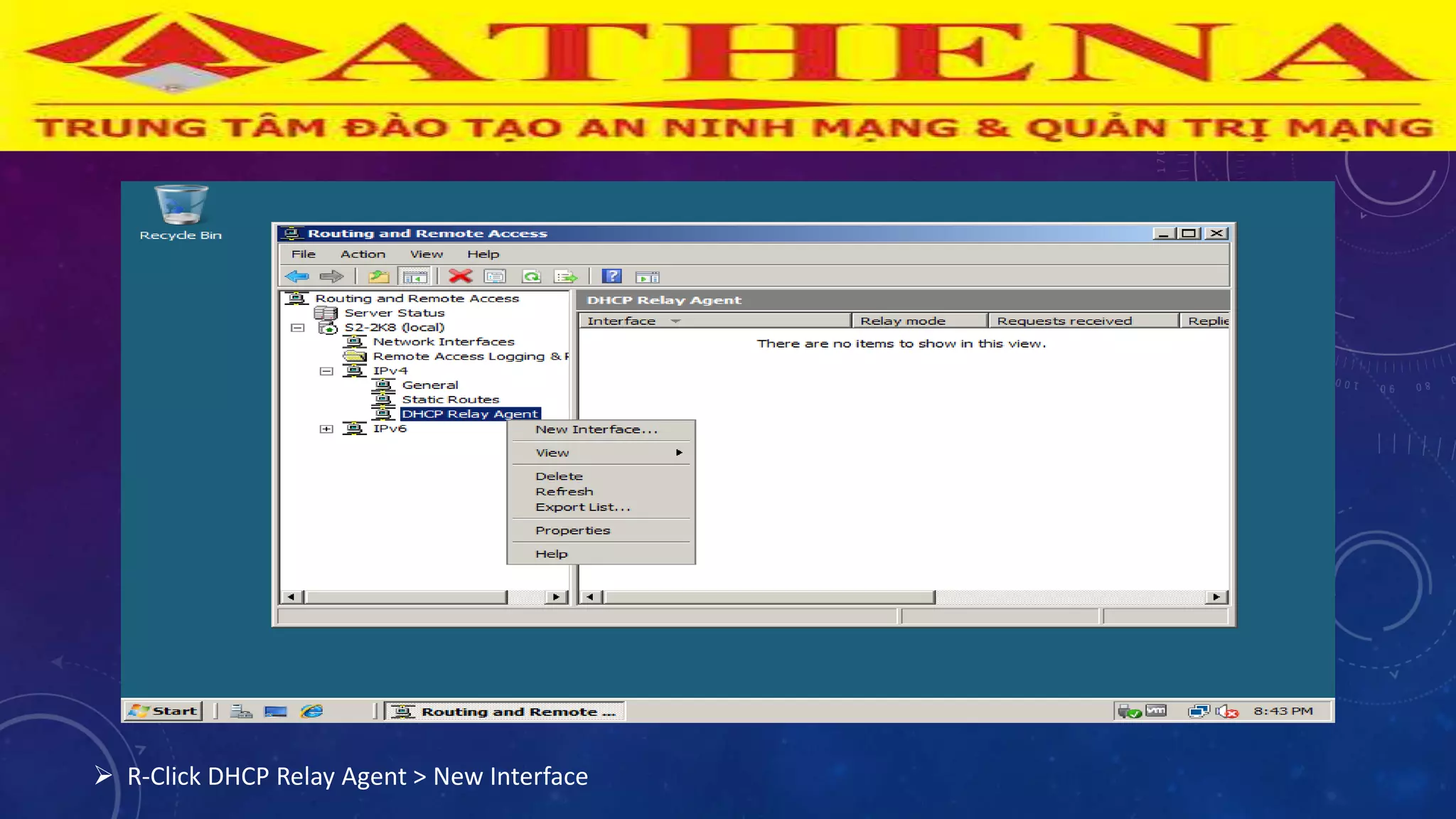Toggle the Show/Hide Action Pane icon
The height and width of the screenshot is (819, 1456).
[647, 277]
